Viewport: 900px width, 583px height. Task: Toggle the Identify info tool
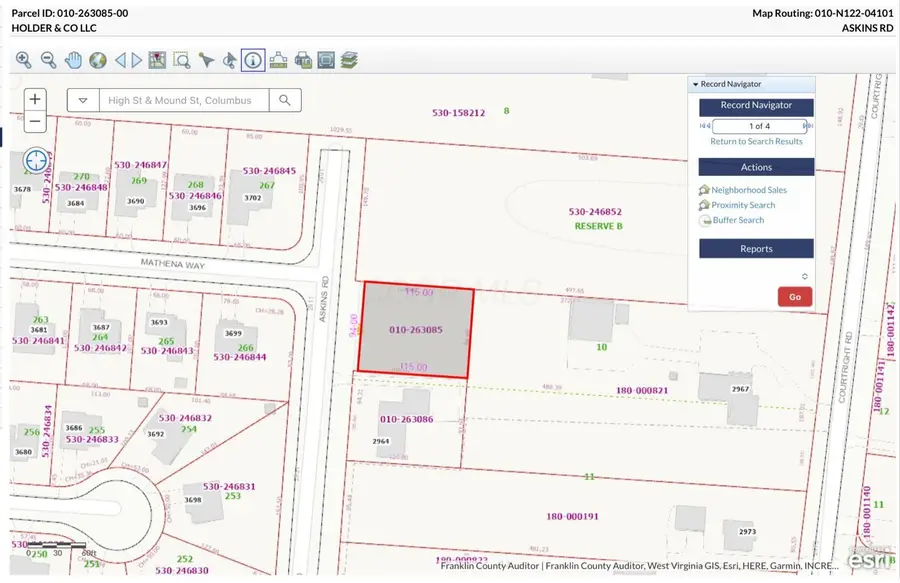click(x=253, y=60)
